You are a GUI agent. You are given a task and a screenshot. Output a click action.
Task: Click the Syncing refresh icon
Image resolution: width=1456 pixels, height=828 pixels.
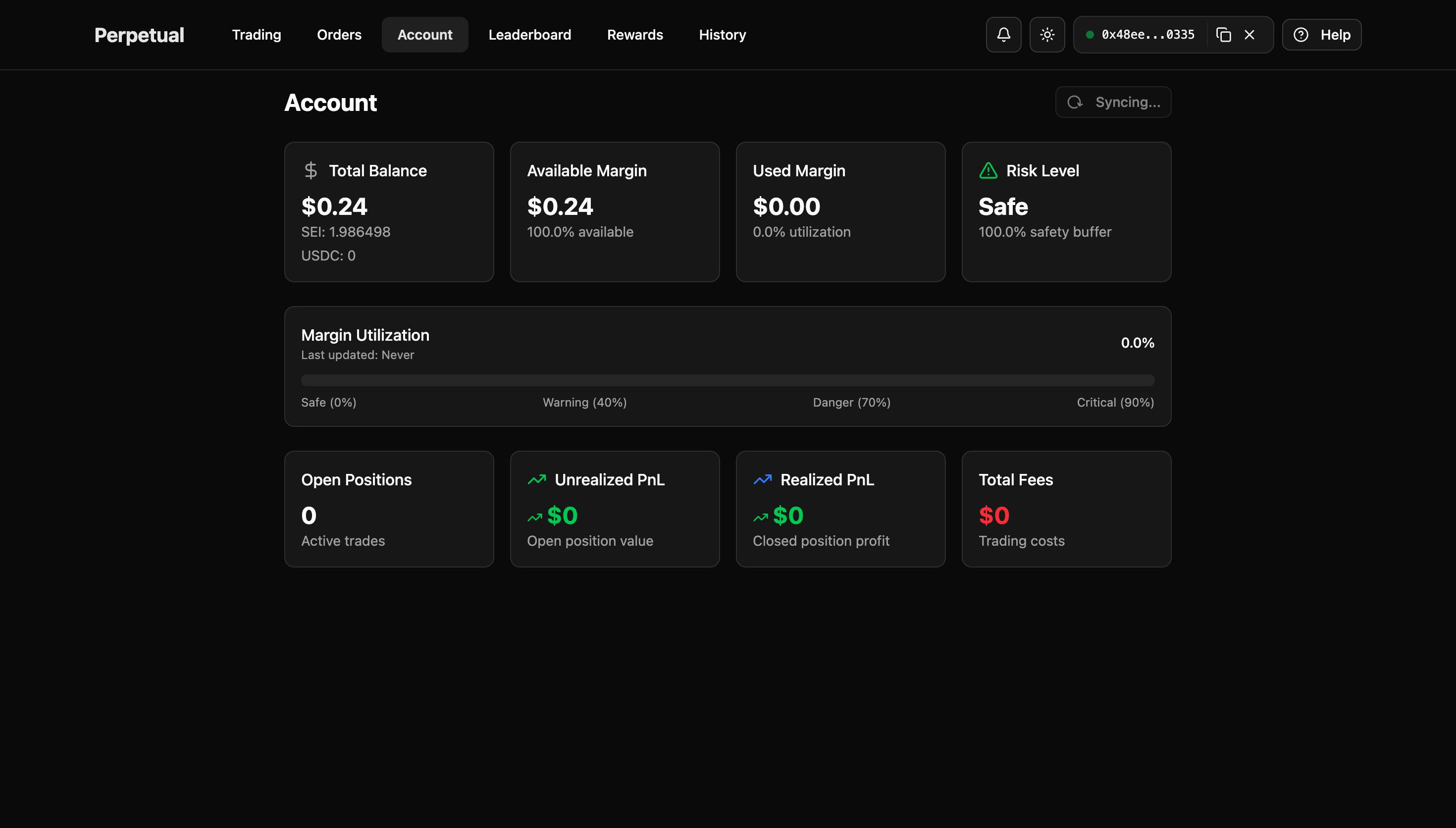[x=1075, y=103]
